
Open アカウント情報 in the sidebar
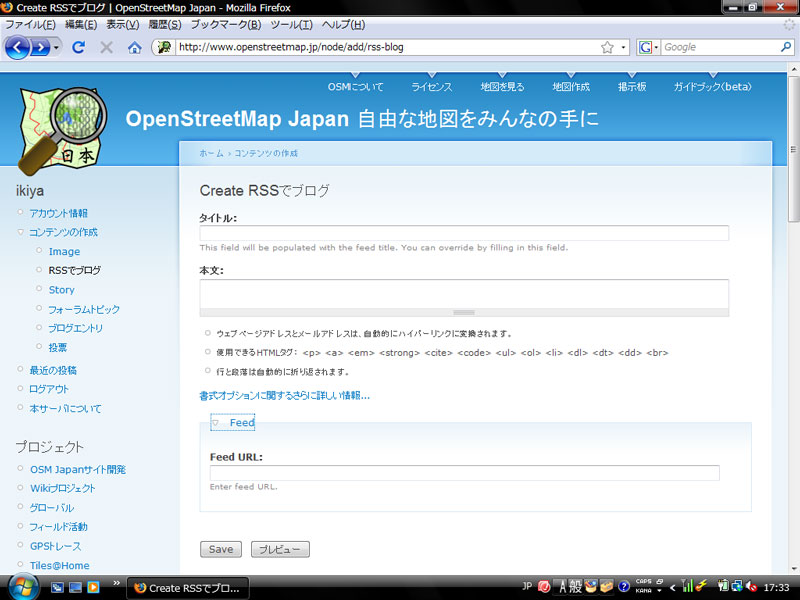[58, 213]
